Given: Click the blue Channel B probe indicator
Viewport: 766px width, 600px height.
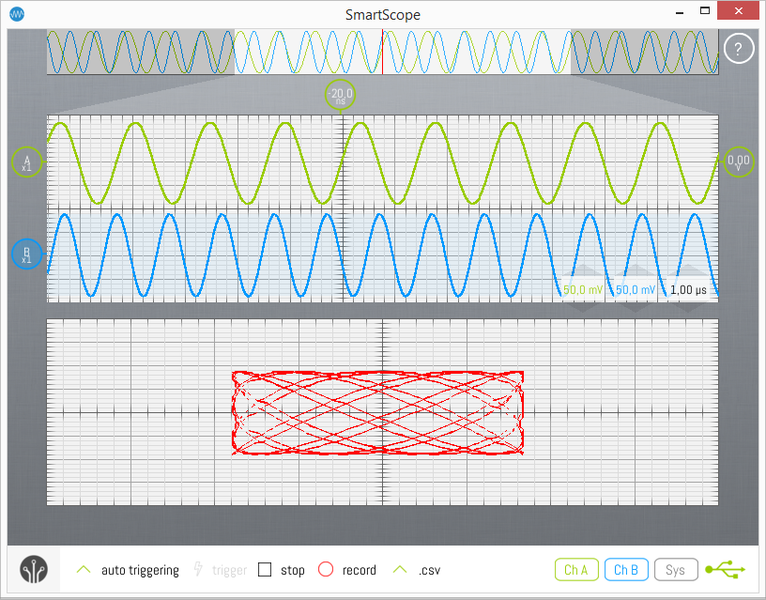Looking at the screenshot, I should pyautogui.click(x=27, y=254).
